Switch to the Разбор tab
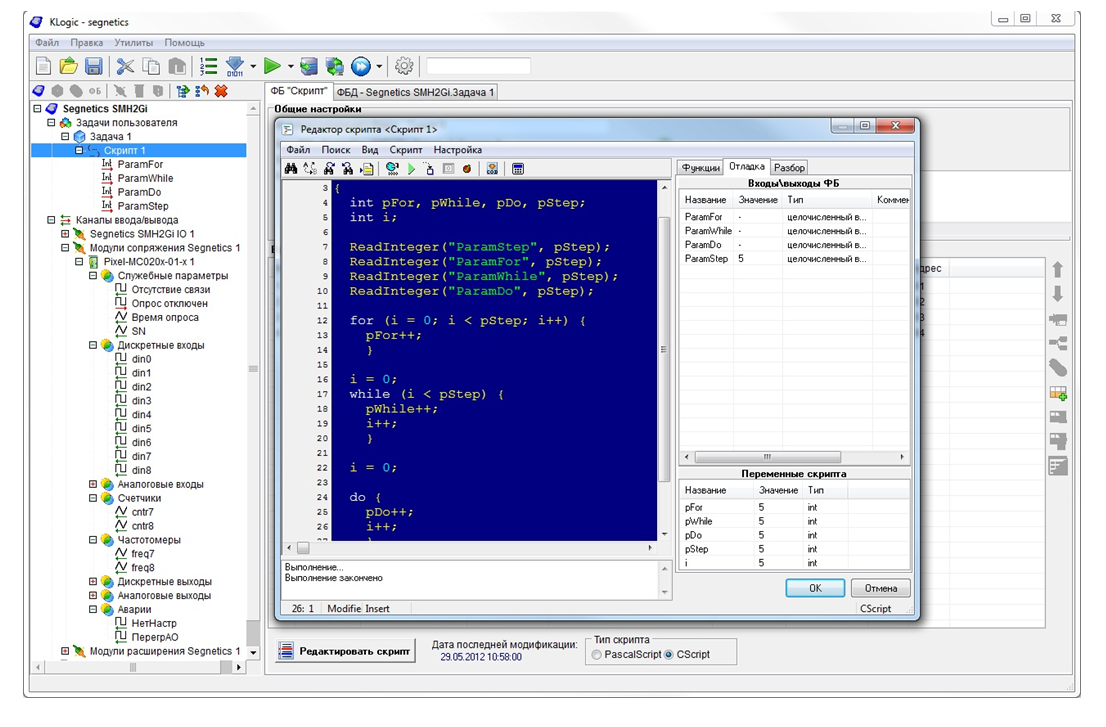1106x727 pixels. coord(789,167)
